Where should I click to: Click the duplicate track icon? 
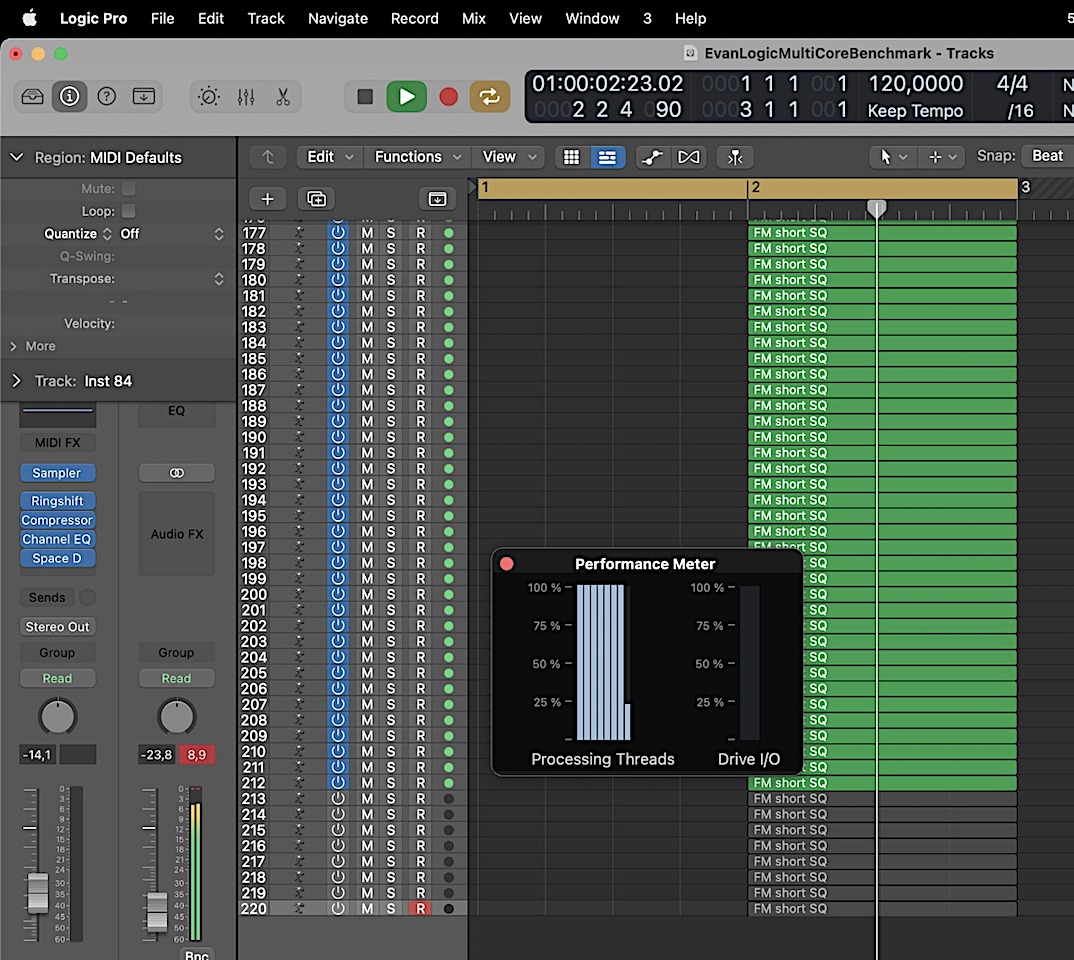pyautogui.click(x=316, y=199)
